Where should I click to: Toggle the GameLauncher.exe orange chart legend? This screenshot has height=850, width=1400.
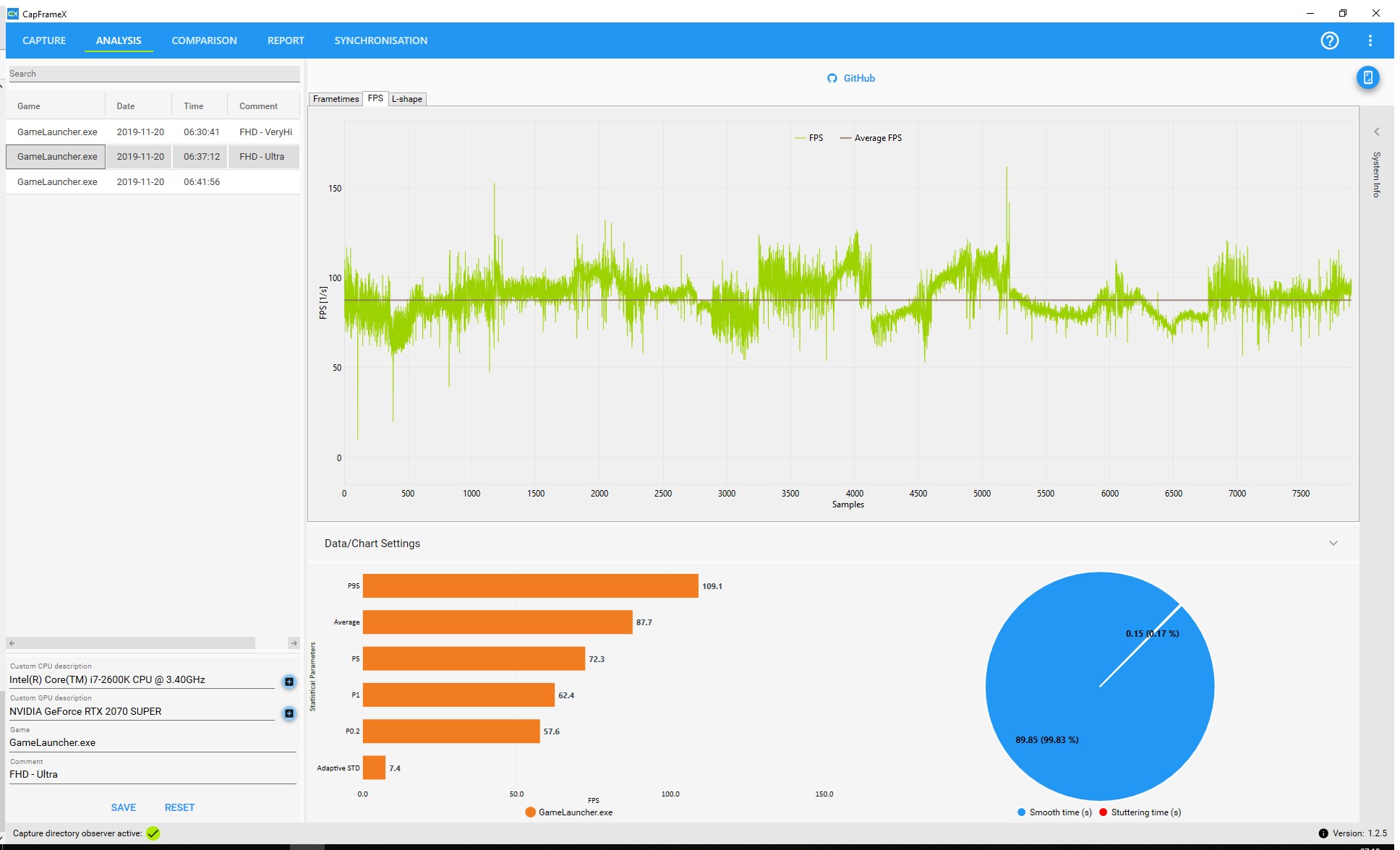[x=569, y=812]
